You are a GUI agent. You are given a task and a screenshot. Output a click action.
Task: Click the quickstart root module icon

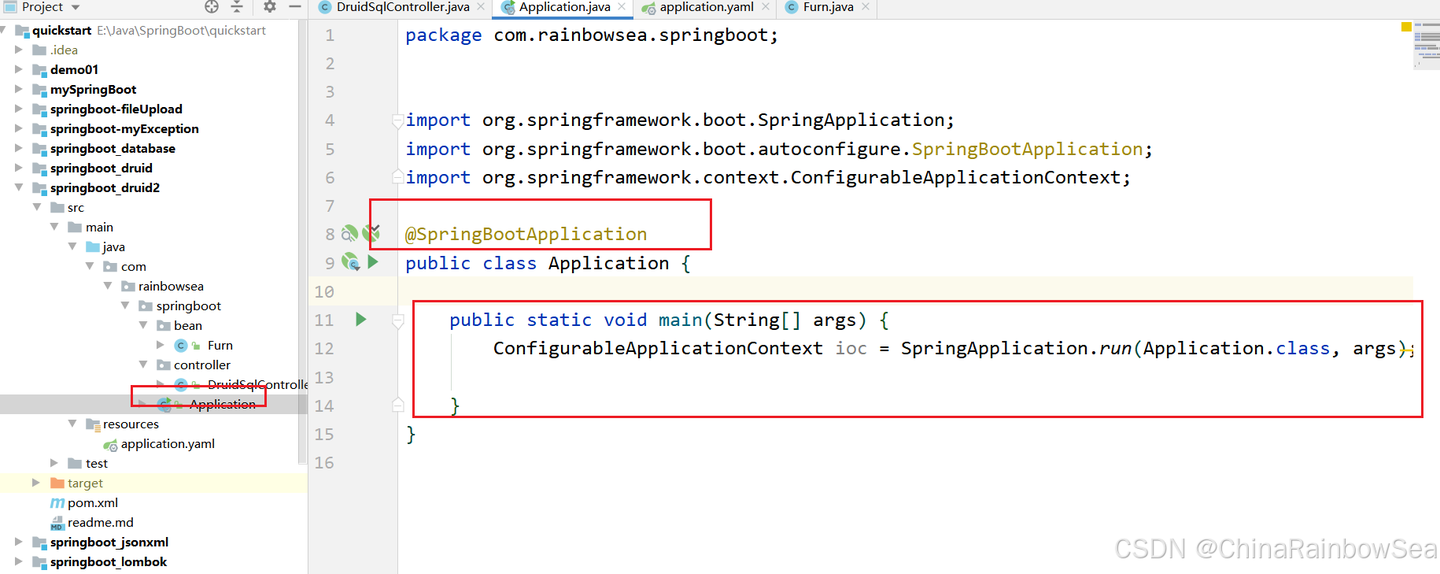coord(21,30)
